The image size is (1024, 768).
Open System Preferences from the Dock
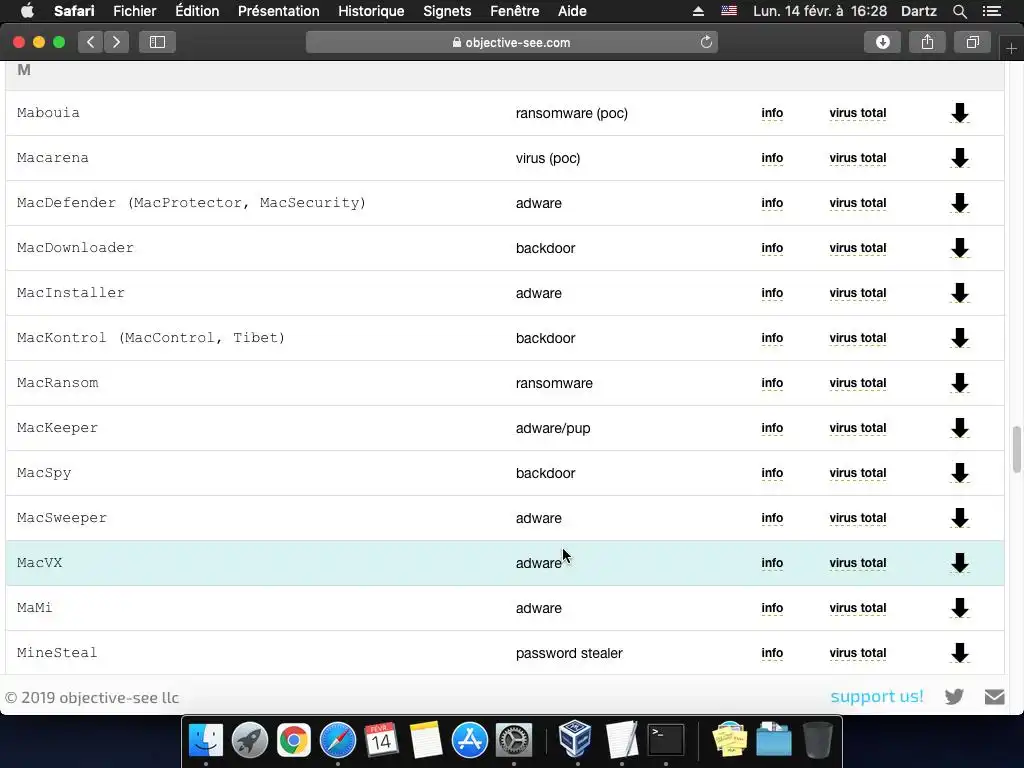pyautogui.click(x=514, y=741)
